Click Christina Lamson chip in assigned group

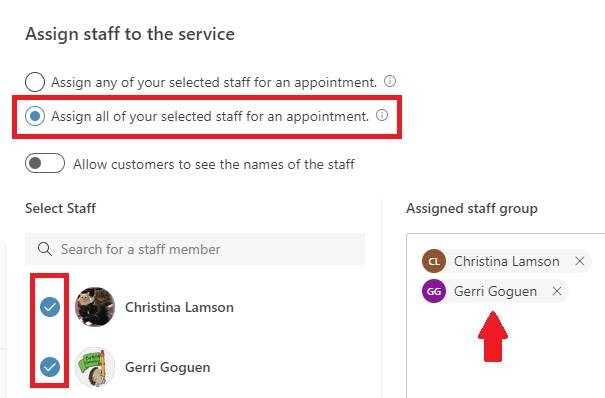coord(506,261)
